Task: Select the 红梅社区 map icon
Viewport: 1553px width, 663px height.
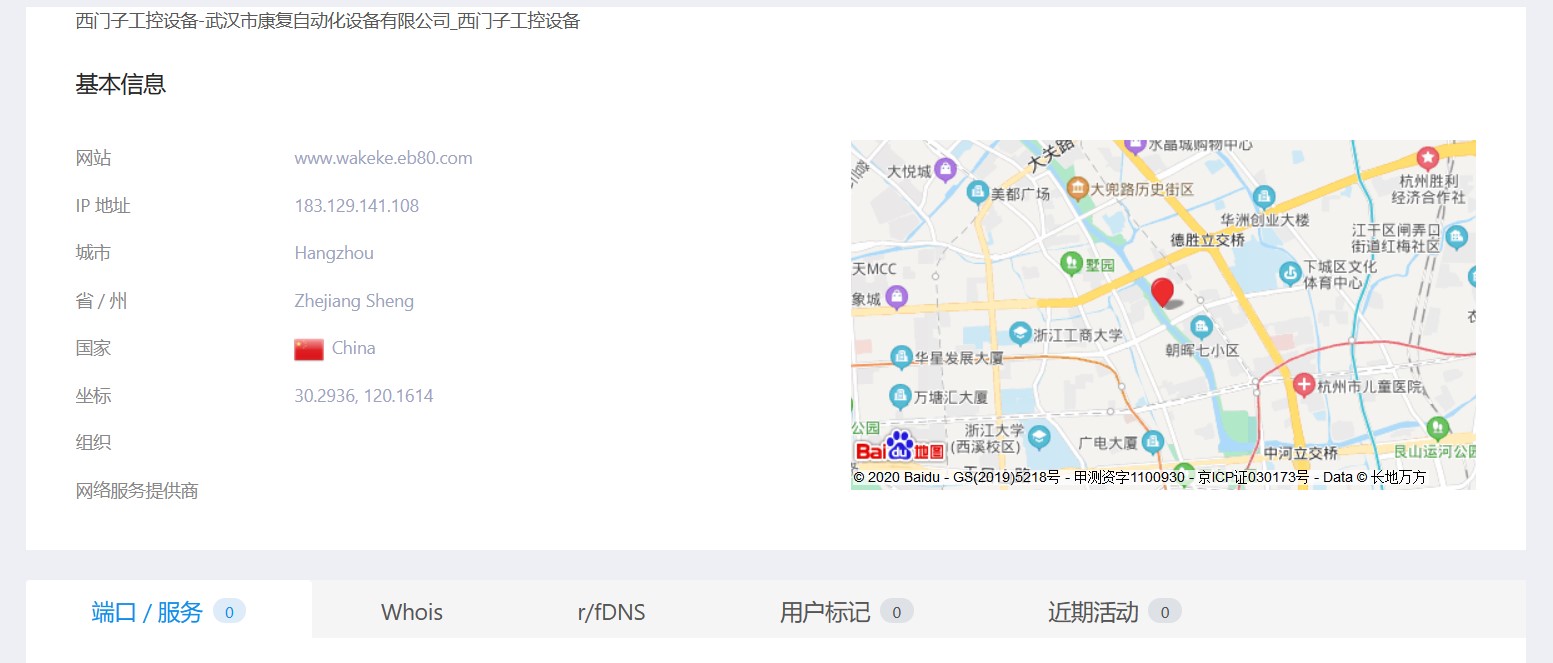Action: [1456, 237]
